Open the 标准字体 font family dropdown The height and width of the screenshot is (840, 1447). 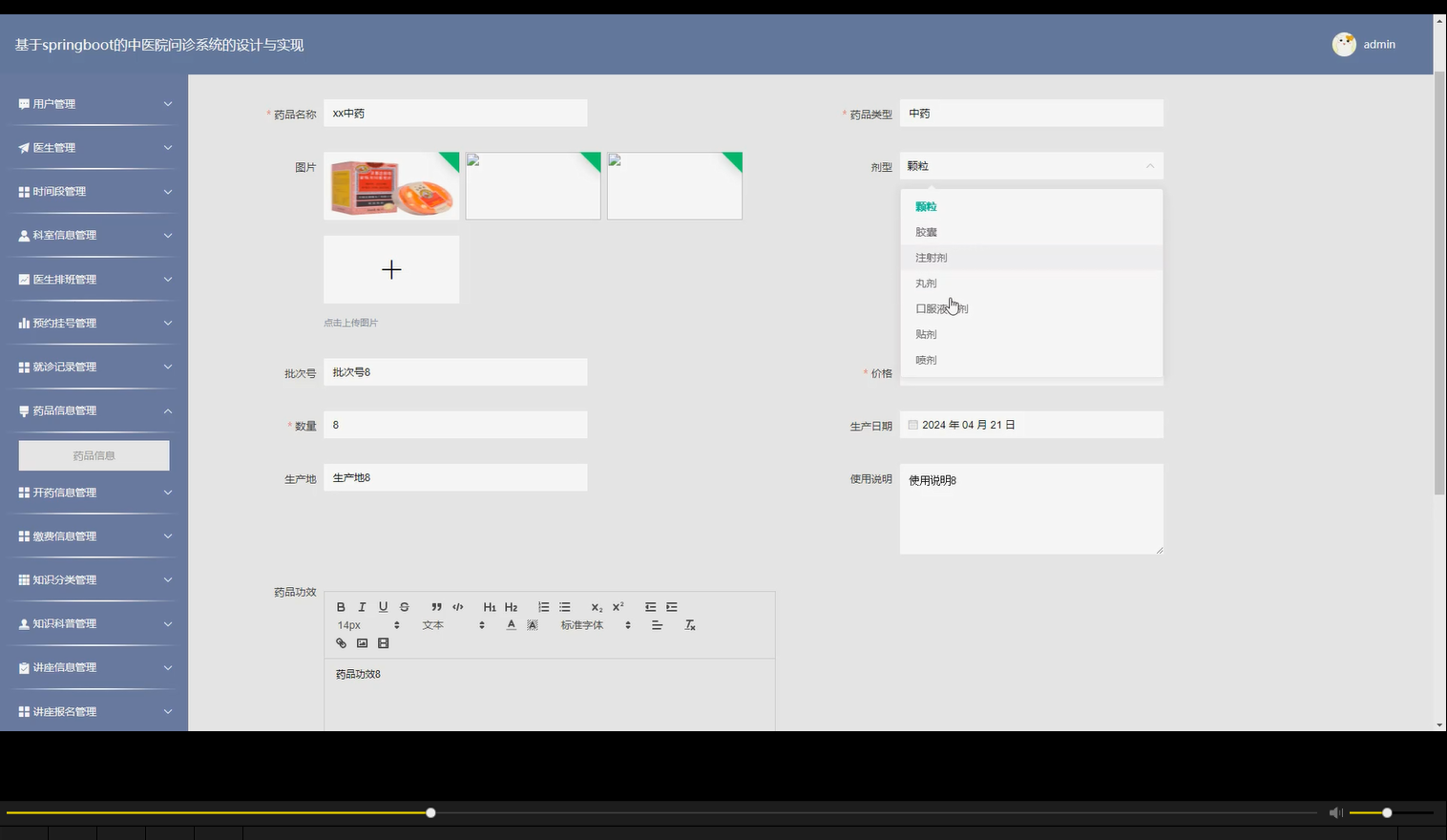[596, 625]
